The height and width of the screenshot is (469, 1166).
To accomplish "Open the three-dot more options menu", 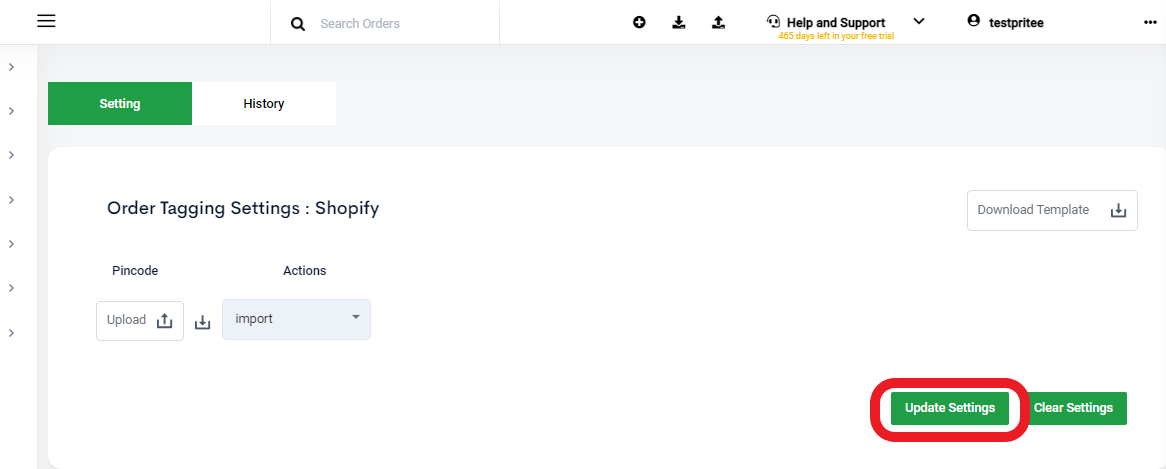I will coord(1150,23).
